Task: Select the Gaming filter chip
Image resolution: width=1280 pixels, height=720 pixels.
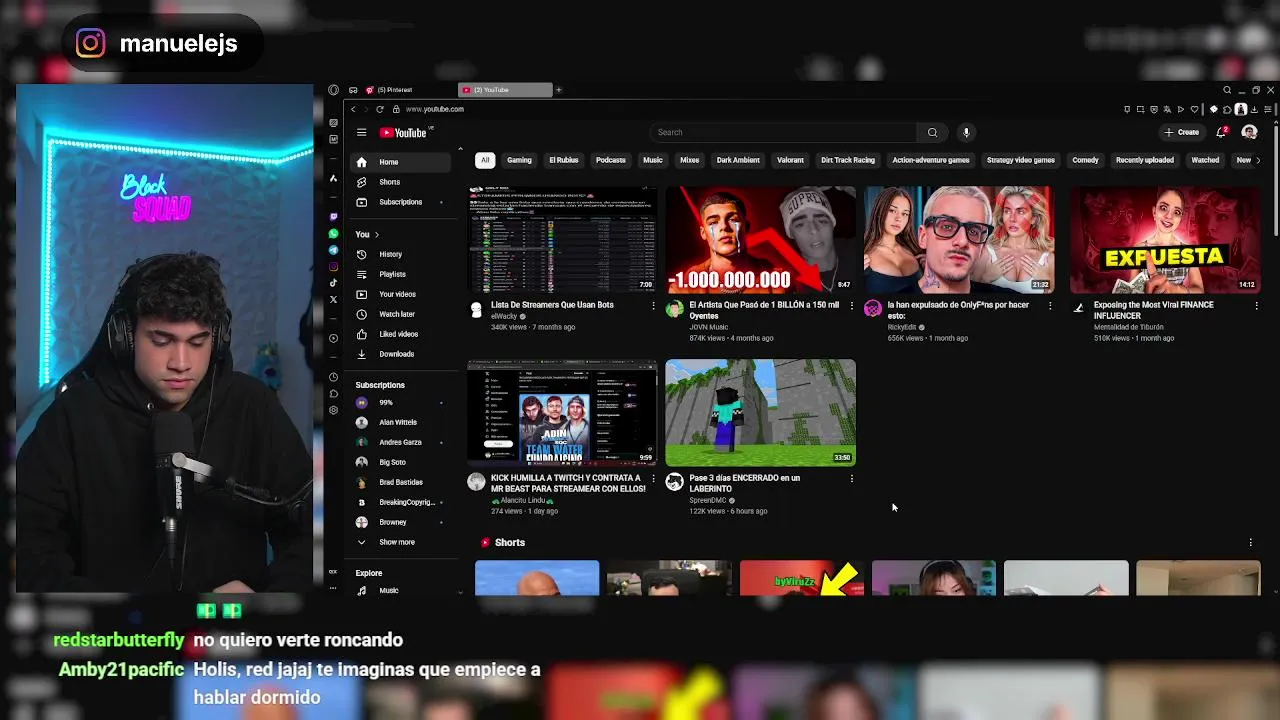Action: click(519, 160)
